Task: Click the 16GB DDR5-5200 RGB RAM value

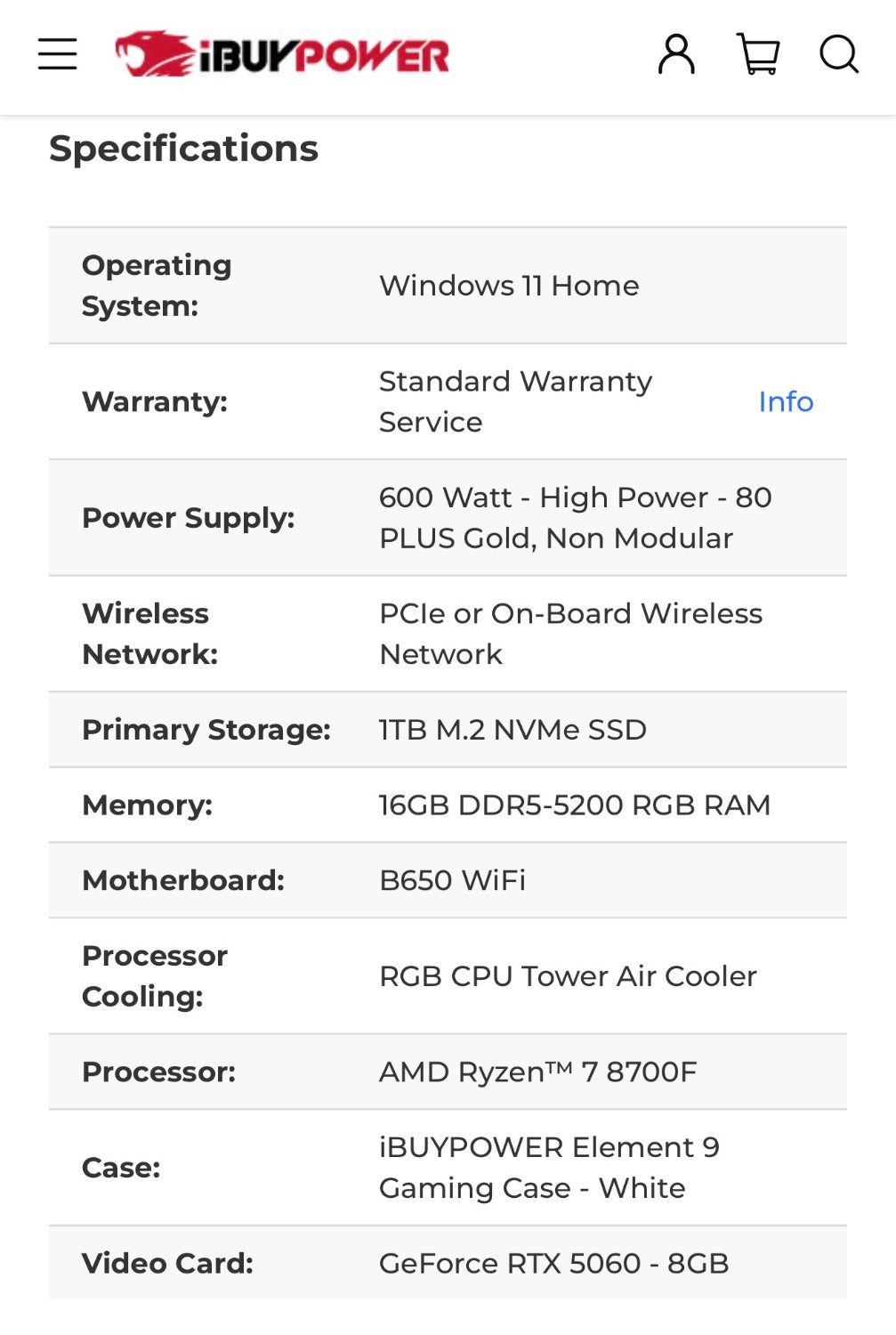Action: point(574,805)
